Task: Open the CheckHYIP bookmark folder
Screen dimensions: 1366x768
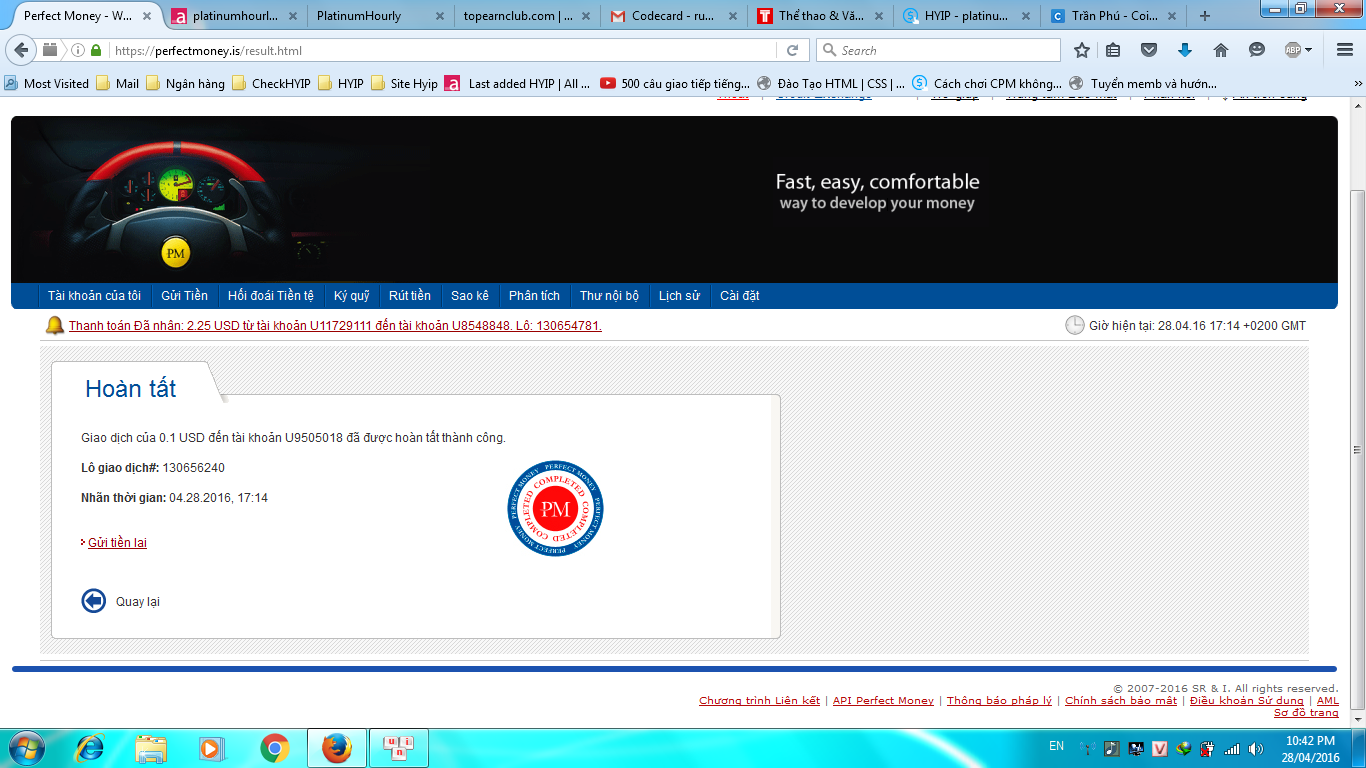Action: [x=273, y=84]
